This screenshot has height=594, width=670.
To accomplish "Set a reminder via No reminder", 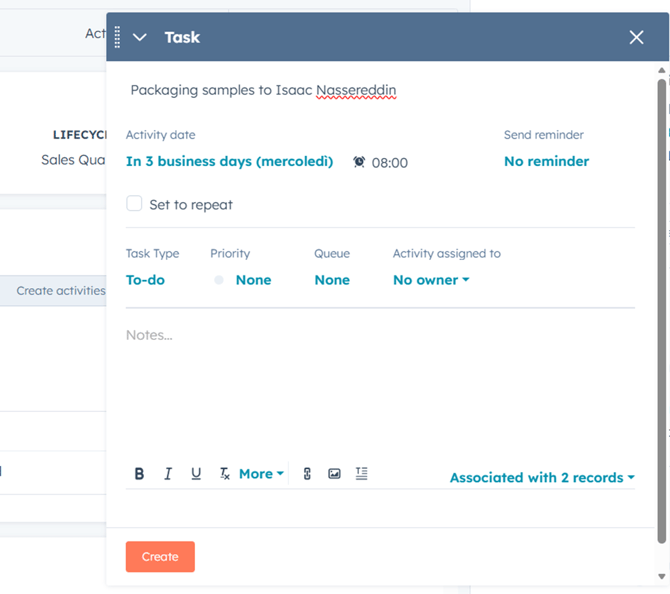I will (546, 161).
